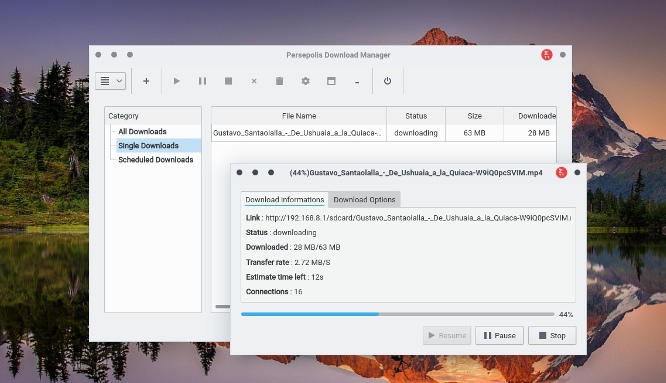Open the main menu list dropdown

click(110, 81)
